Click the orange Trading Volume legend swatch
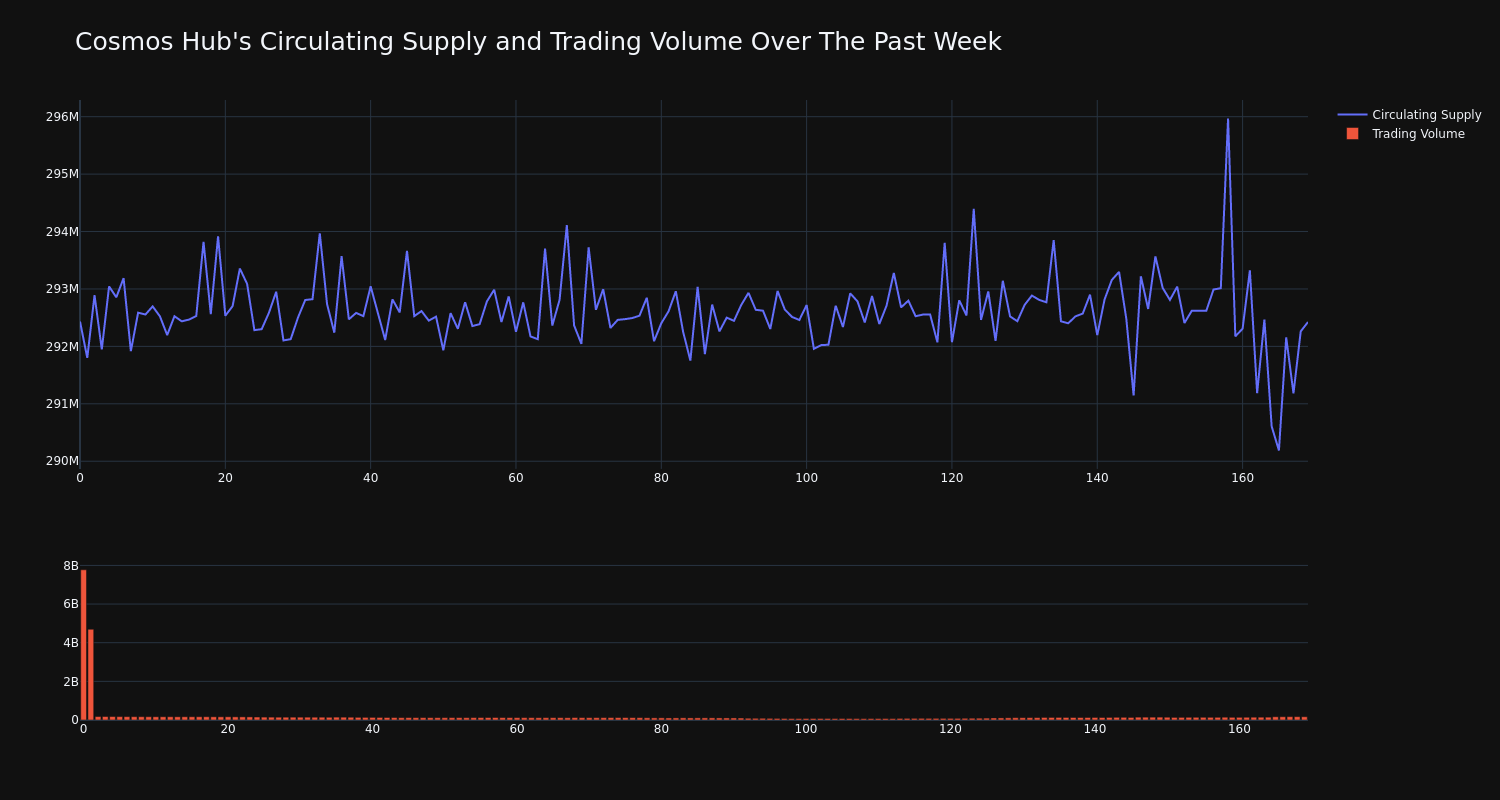Viewport: 1500px width, 800px height. click(1352, 134)
